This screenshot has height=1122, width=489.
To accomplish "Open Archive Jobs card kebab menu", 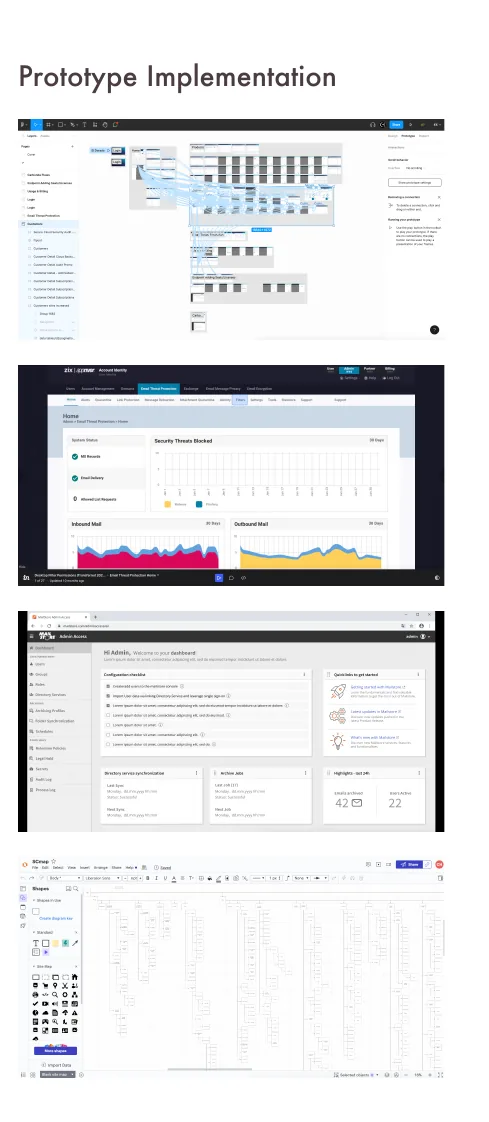I will pos(305,773).
